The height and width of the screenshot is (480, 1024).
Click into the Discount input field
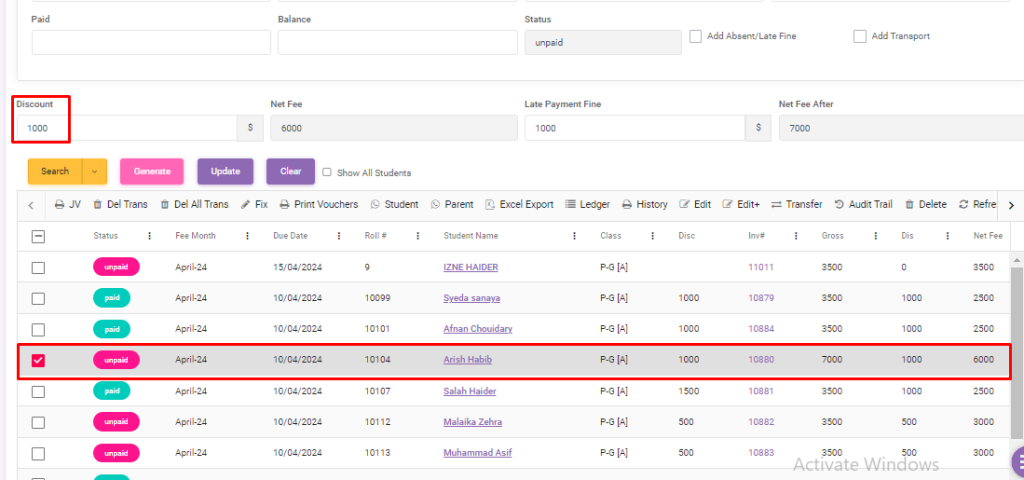point(125,128)
